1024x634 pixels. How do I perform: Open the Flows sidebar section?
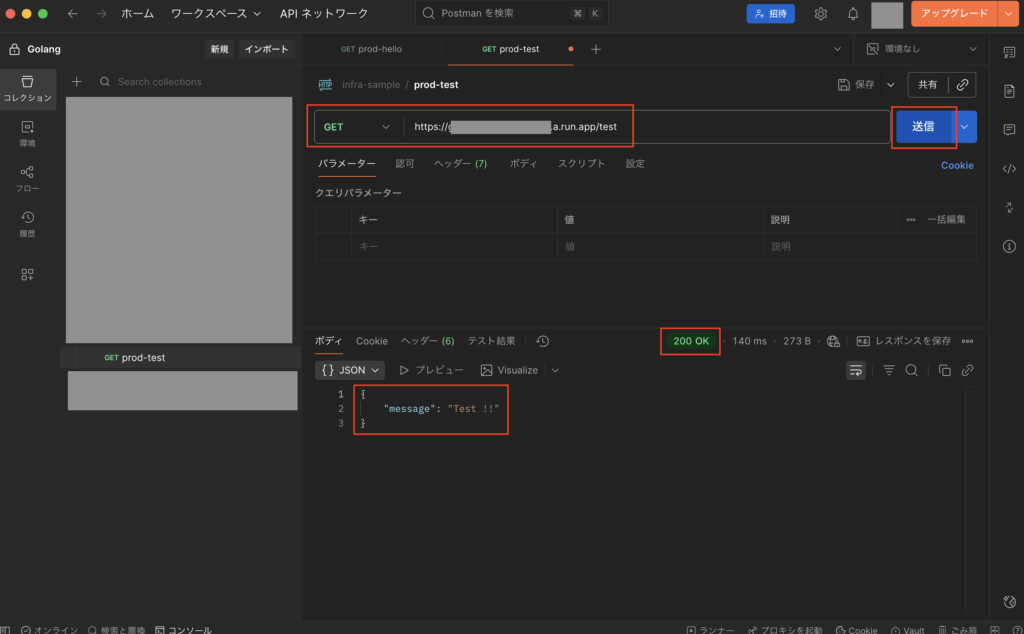(x=27, y=178)
